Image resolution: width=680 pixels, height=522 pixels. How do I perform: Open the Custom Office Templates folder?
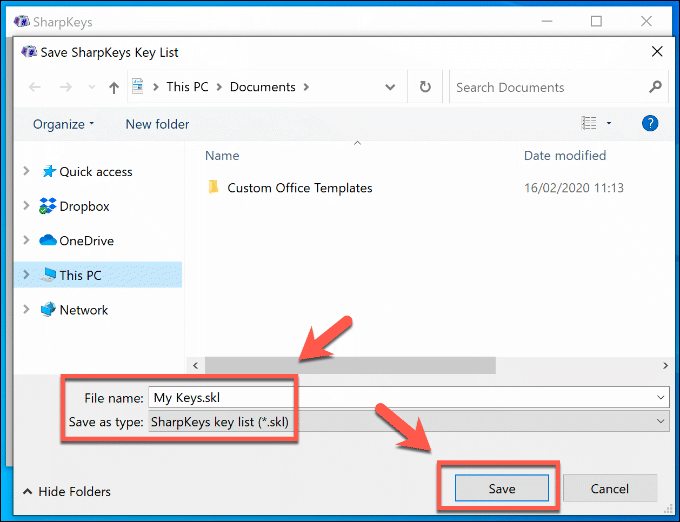click(299, 188)
